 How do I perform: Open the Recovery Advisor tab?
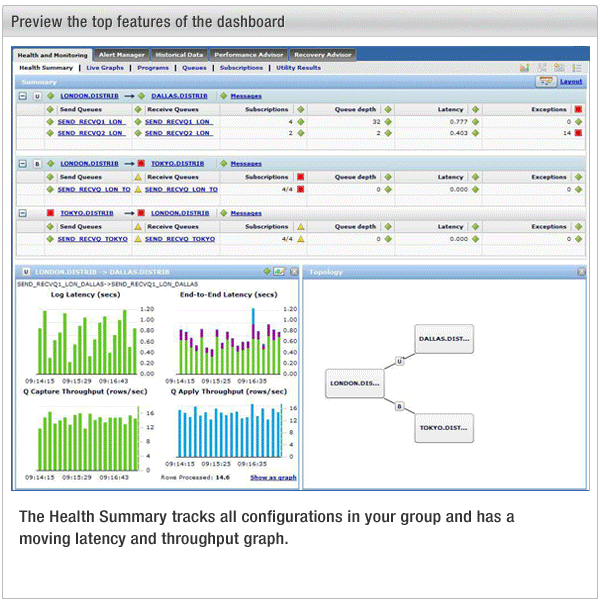tap(323, 55)
